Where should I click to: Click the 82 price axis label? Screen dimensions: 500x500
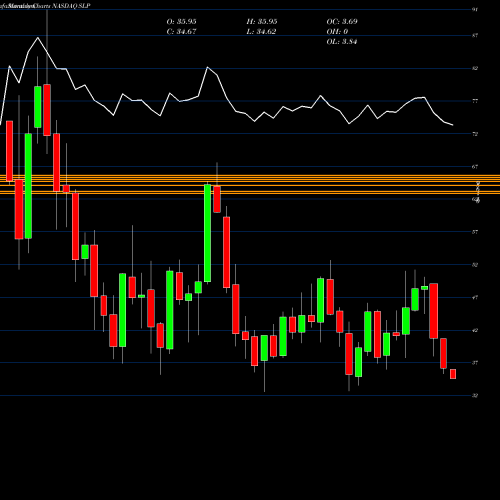[x=475, y=68]
